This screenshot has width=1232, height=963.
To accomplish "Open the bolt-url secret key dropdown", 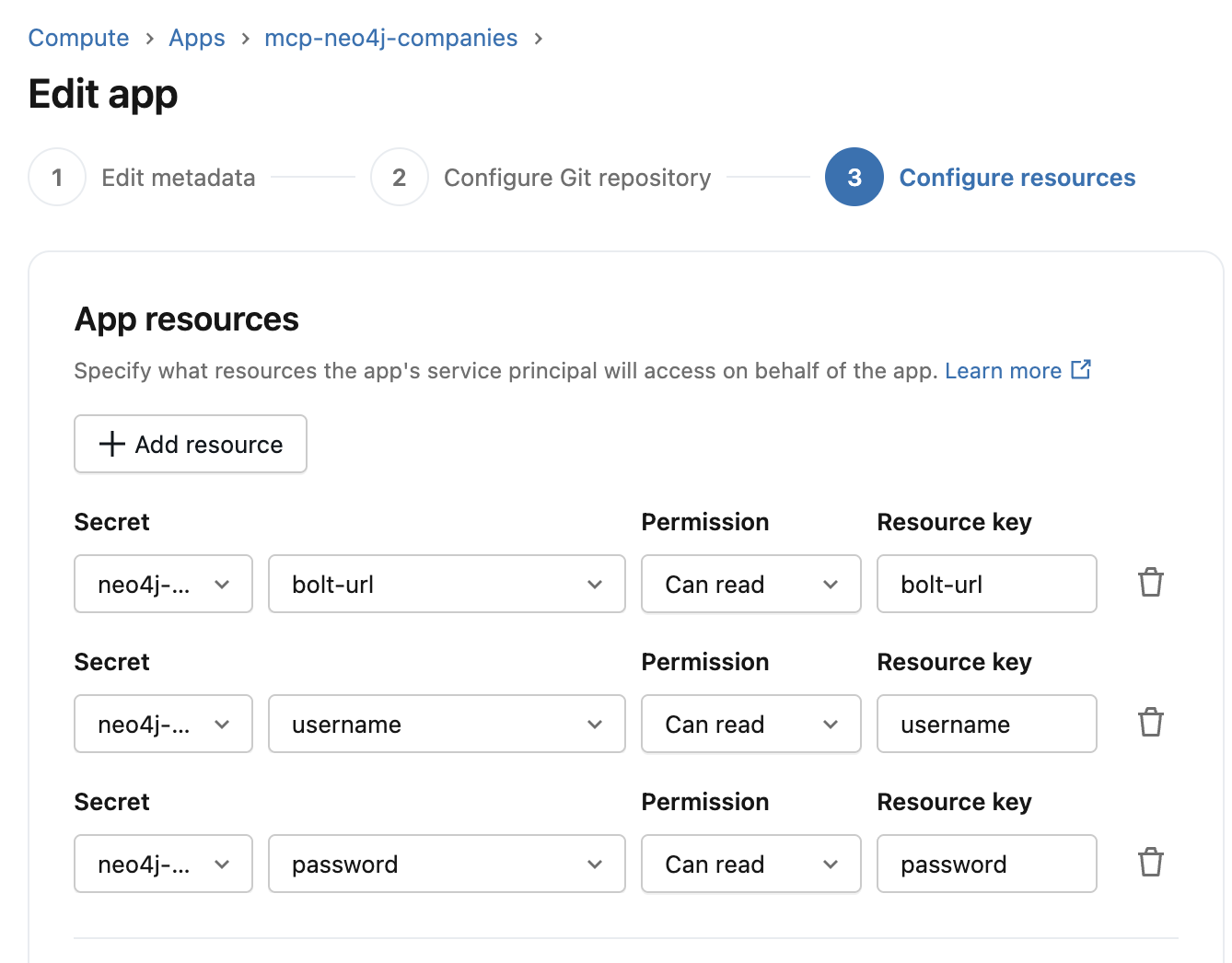I will (447, 584).
